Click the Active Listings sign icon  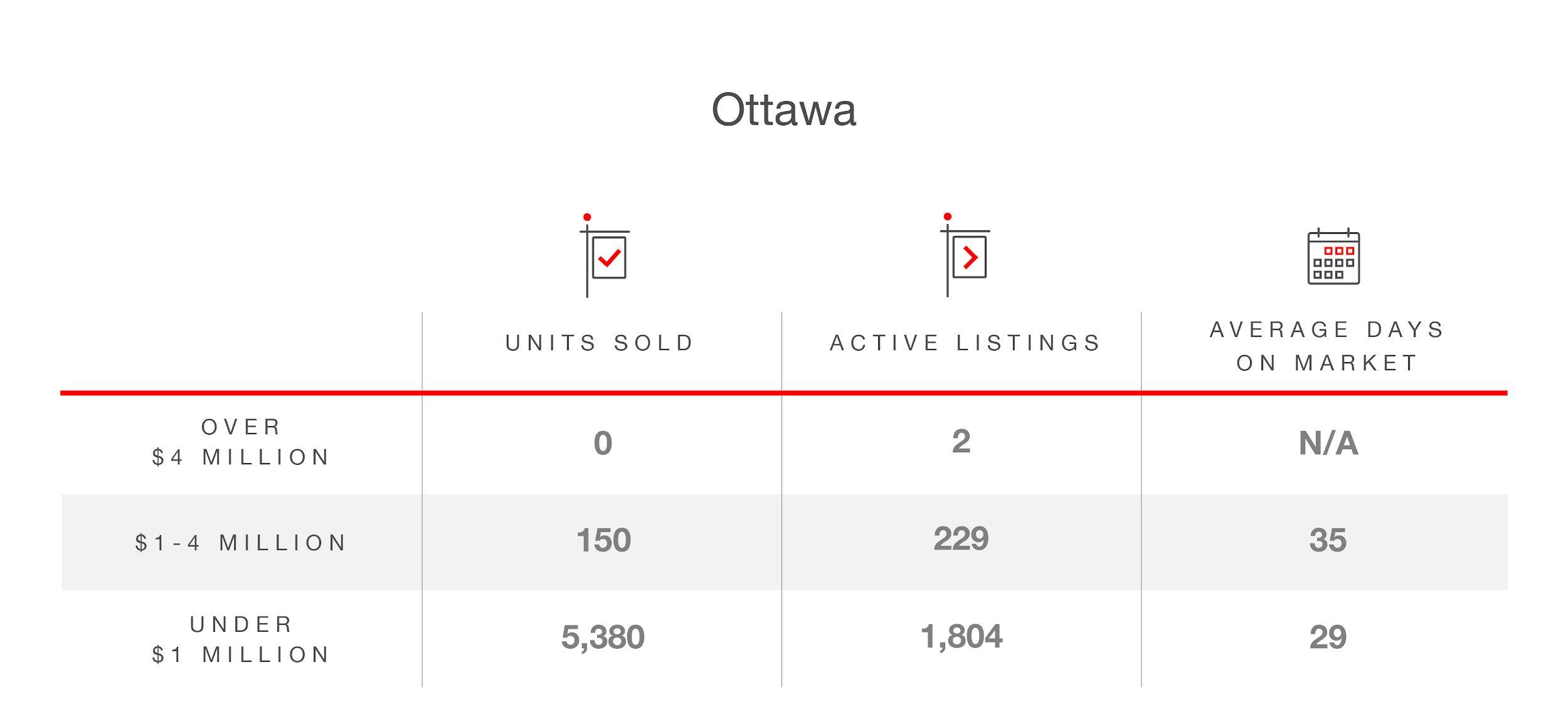pos(965,255)
